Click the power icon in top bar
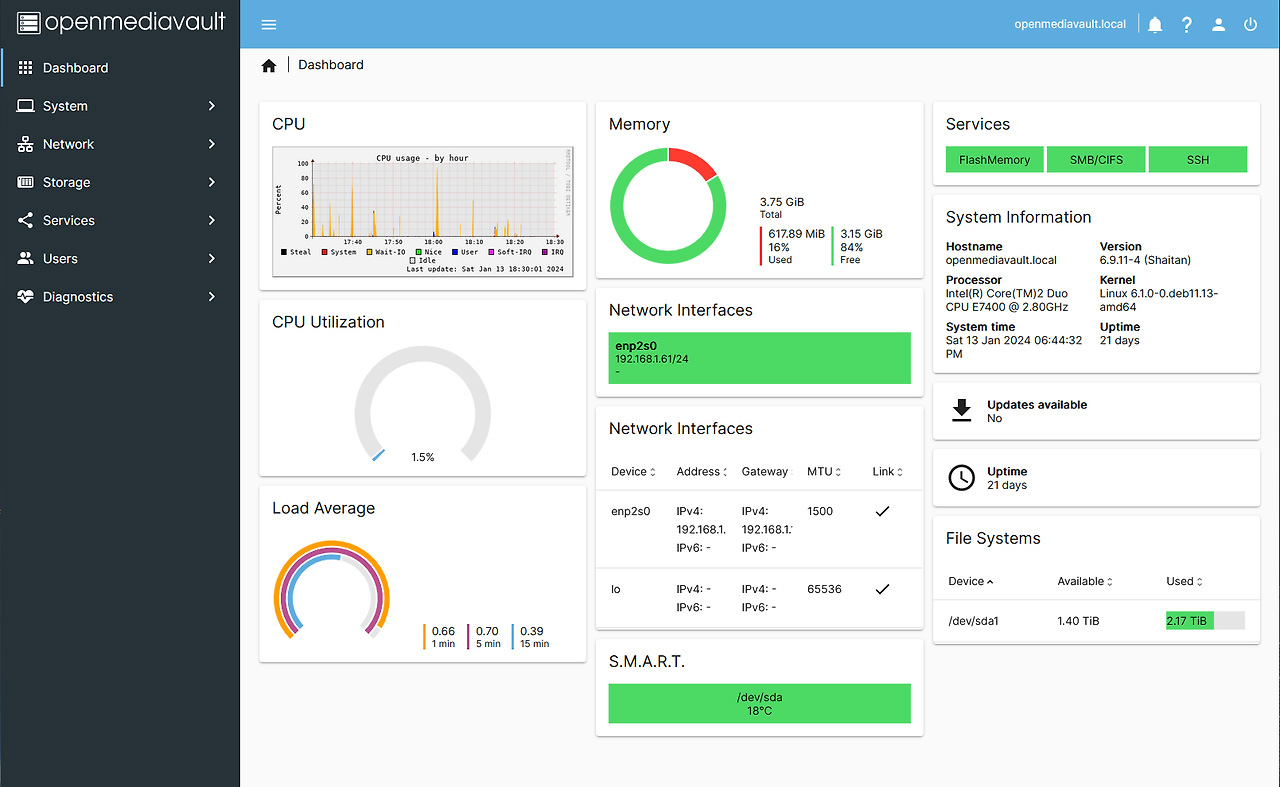Viewport: 1280px width, 787px height. (x=1250, y=25)
